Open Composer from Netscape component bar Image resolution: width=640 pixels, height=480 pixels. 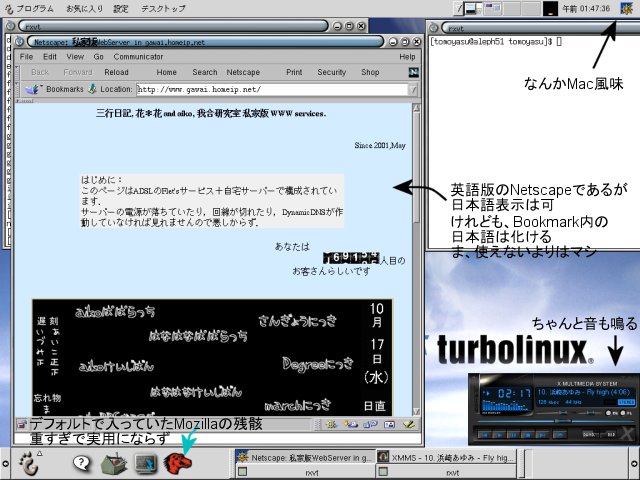click(409, 424)
